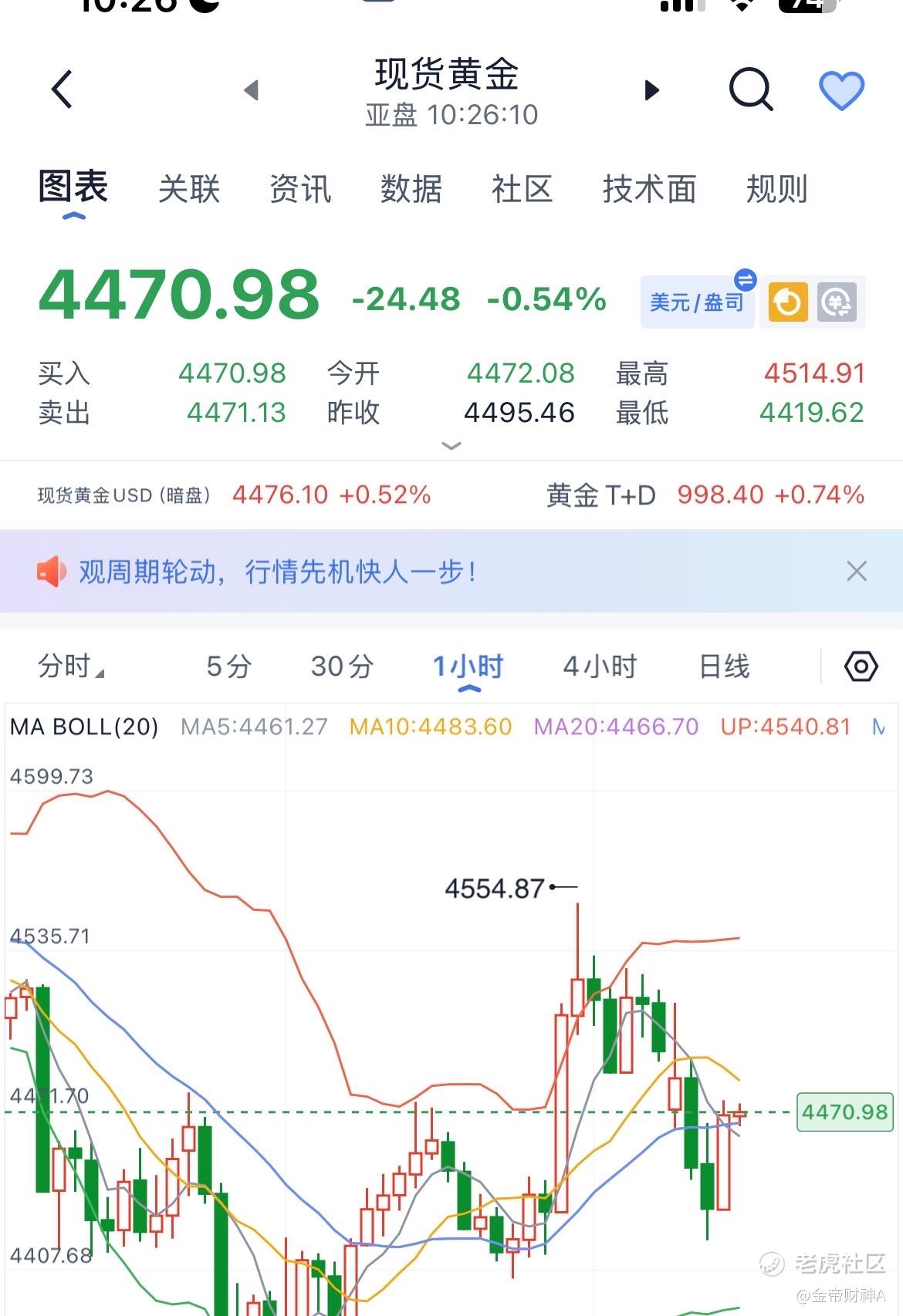Tap the 卖出 4471.13 value
This screenshot has width=903, height=1316.
[236, 413]
